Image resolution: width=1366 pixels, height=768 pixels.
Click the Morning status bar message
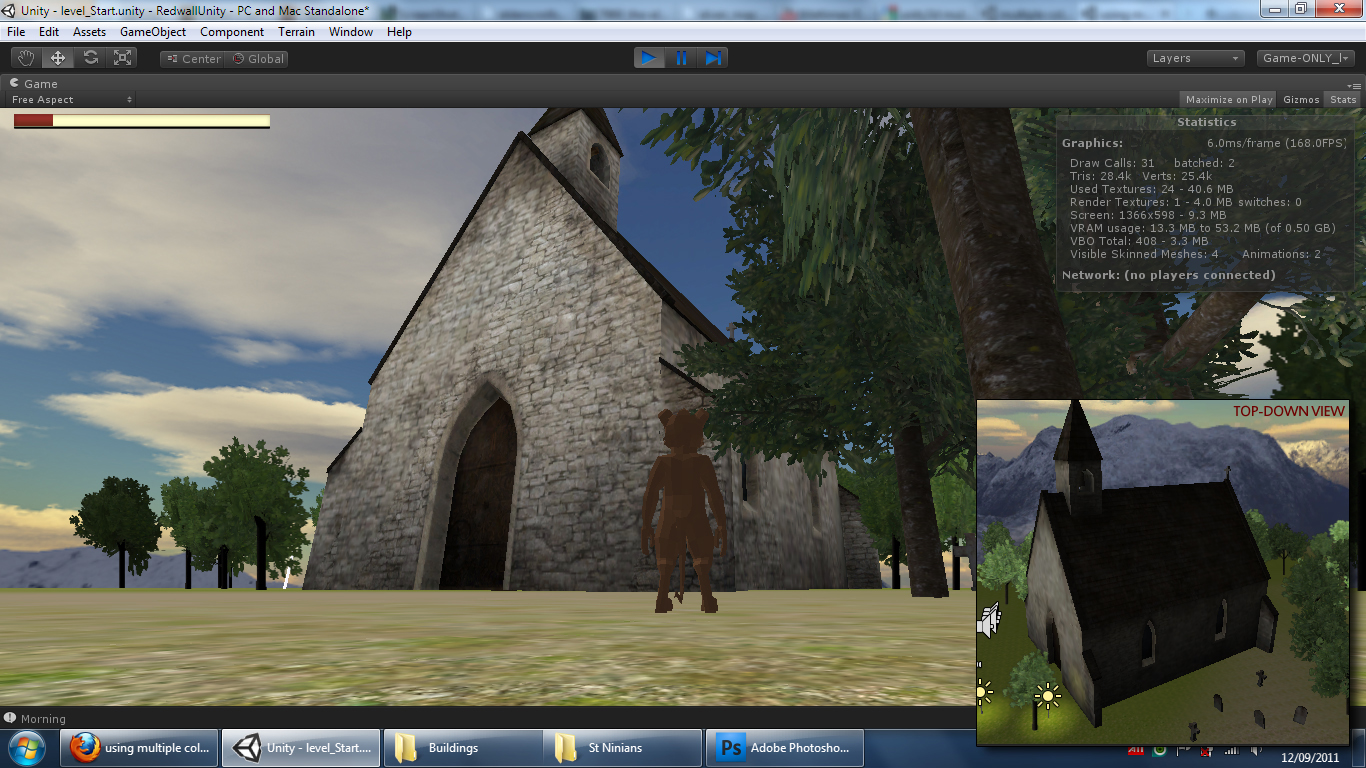(x=43, y=719)
